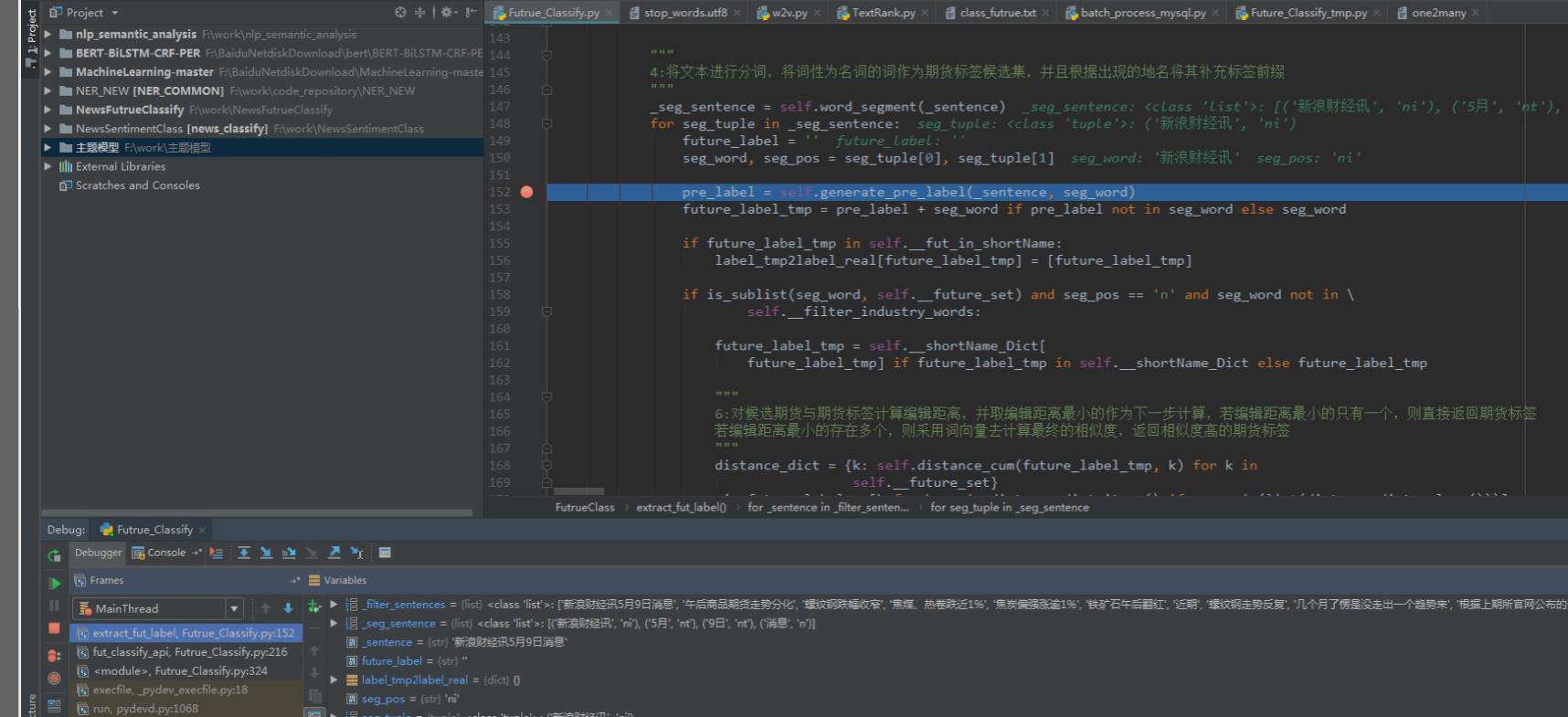Screen dimensions: 1568x717
Task: Click the Rerun Futrue_Classify debug icon
Action: (x=55, y=554)
